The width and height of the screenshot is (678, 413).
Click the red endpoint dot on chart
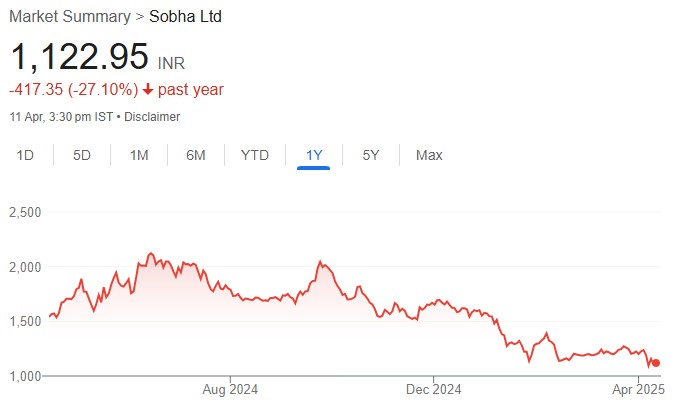[656, 363]
